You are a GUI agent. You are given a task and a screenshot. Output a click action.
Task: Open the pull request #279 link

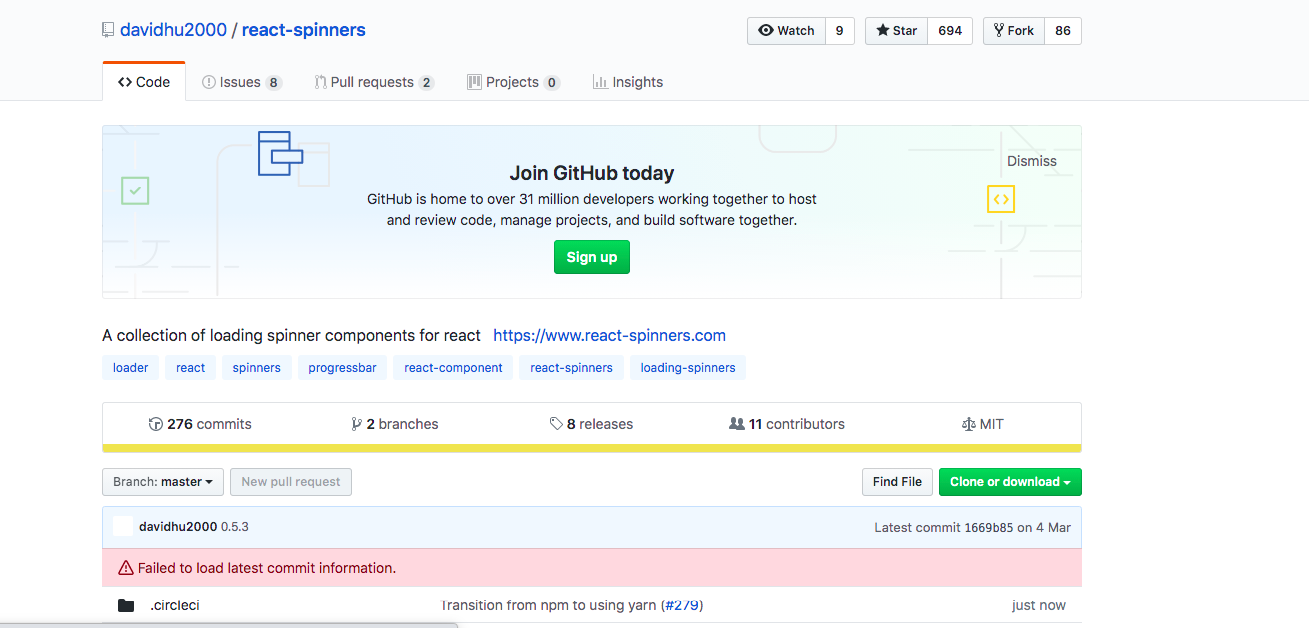click(x=683, y=605)
